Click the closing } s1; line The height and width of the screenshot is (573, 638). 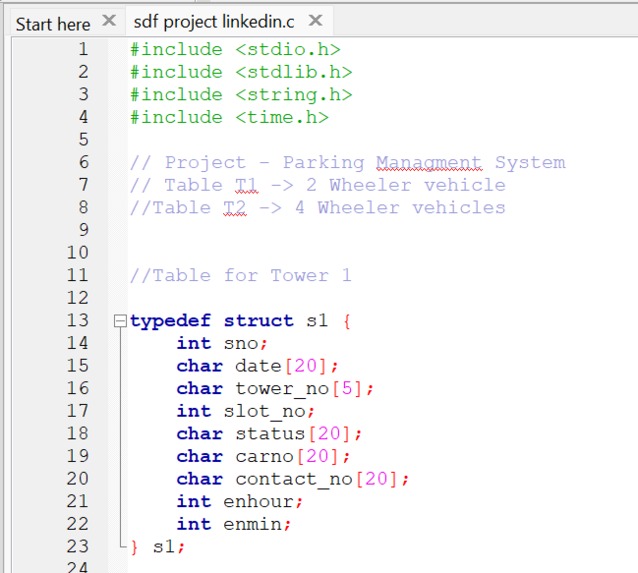pyautogui.click(x=158, y=547)
